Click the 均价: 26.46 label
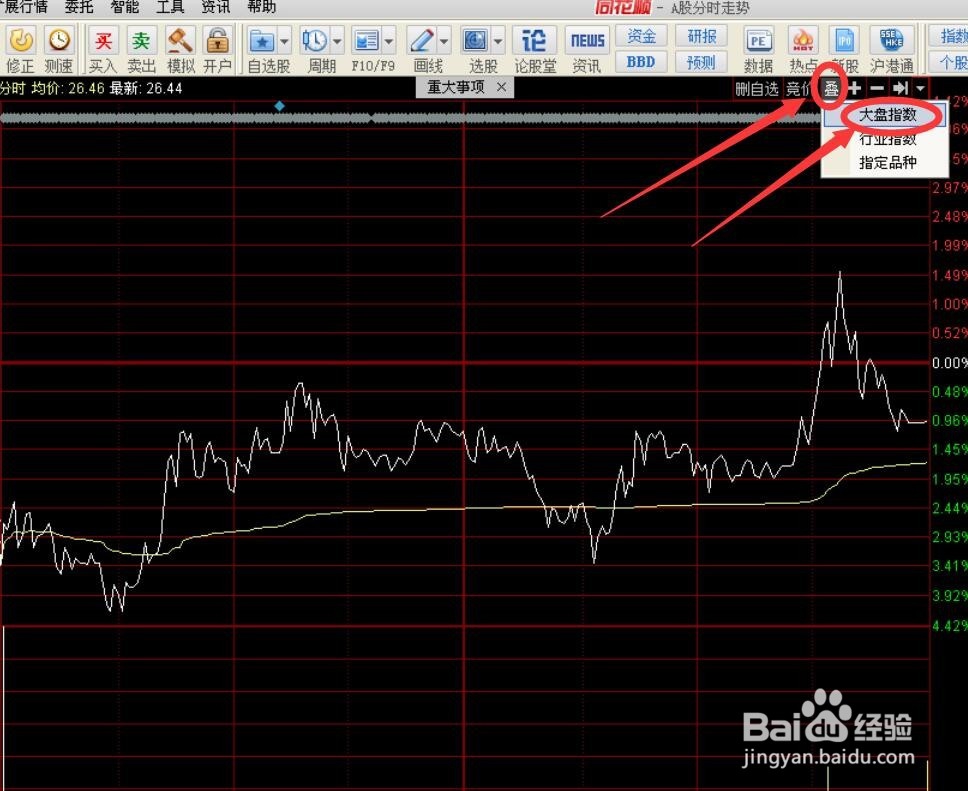This screenshot has height=791, width=968. [68, 88]
